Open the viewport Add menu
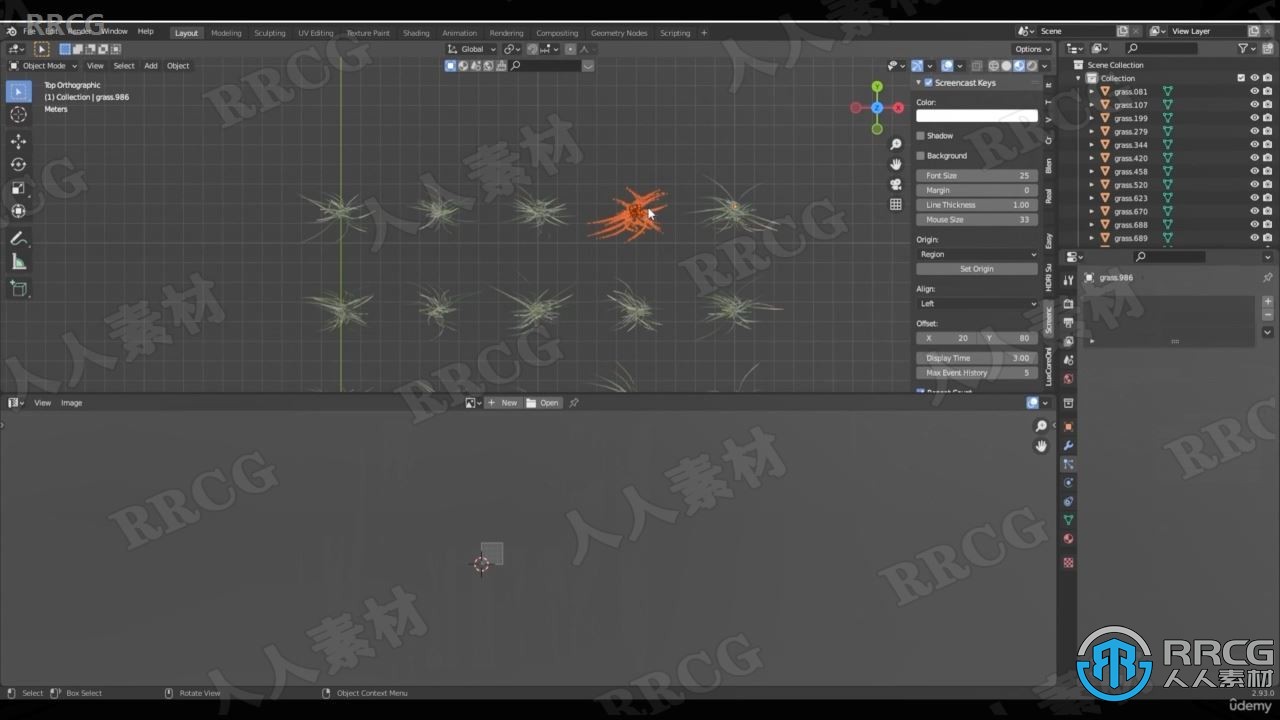 [151, 66]
